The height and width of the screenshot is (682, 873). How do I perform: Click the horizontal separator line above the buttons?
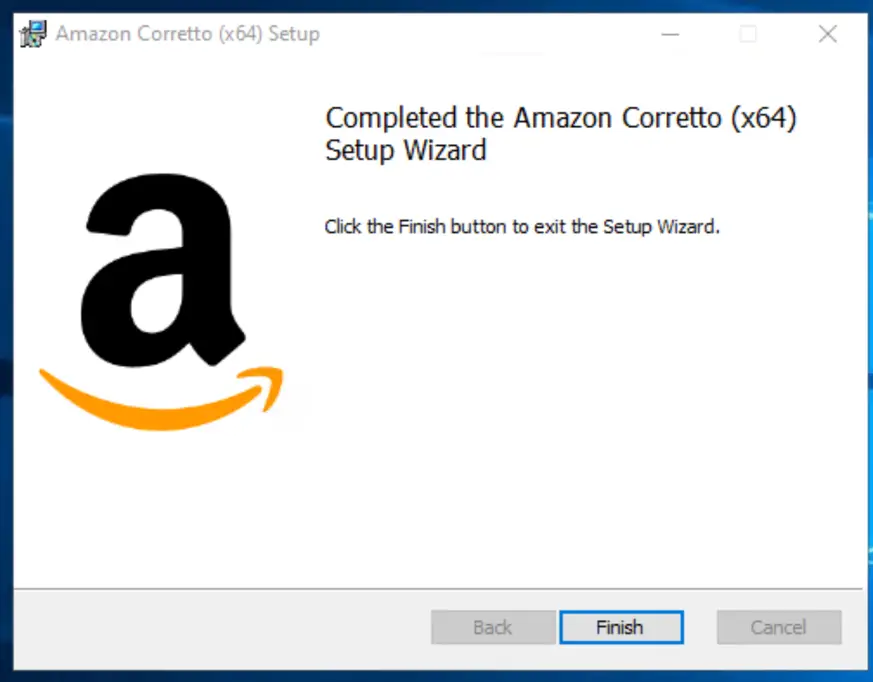(438, 588)
